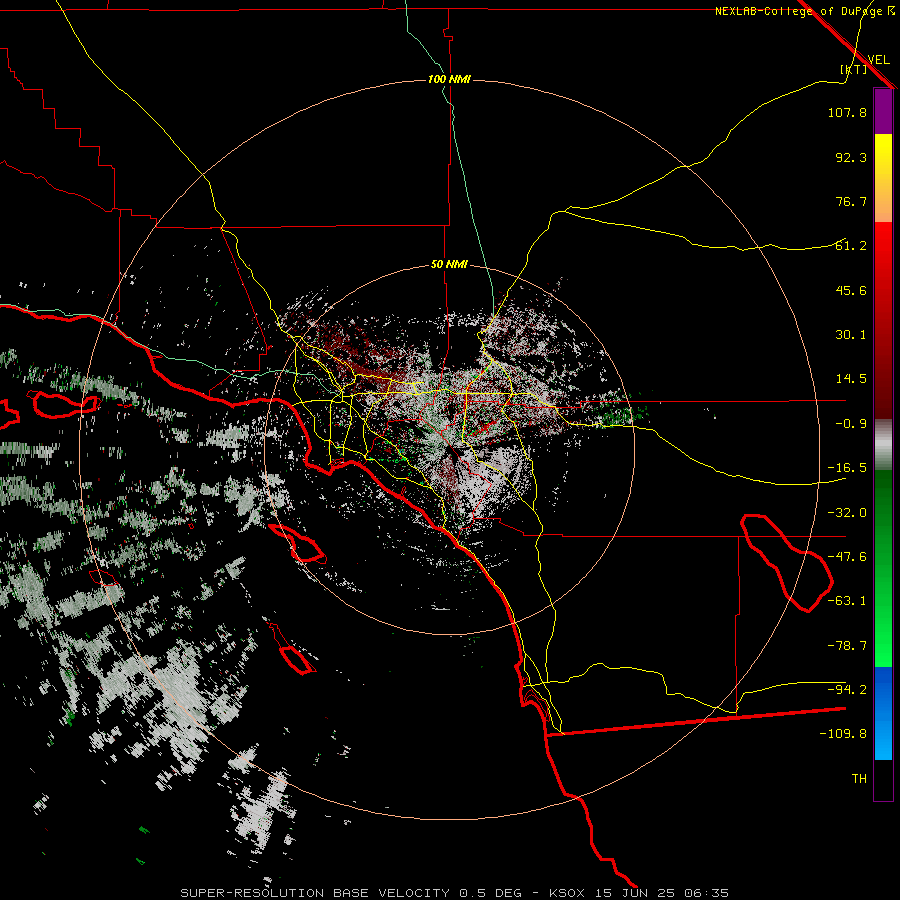This screenshot has height=900, width=900.
Task: Select the -32.0 velocity scale value
Action: (847, 513)
